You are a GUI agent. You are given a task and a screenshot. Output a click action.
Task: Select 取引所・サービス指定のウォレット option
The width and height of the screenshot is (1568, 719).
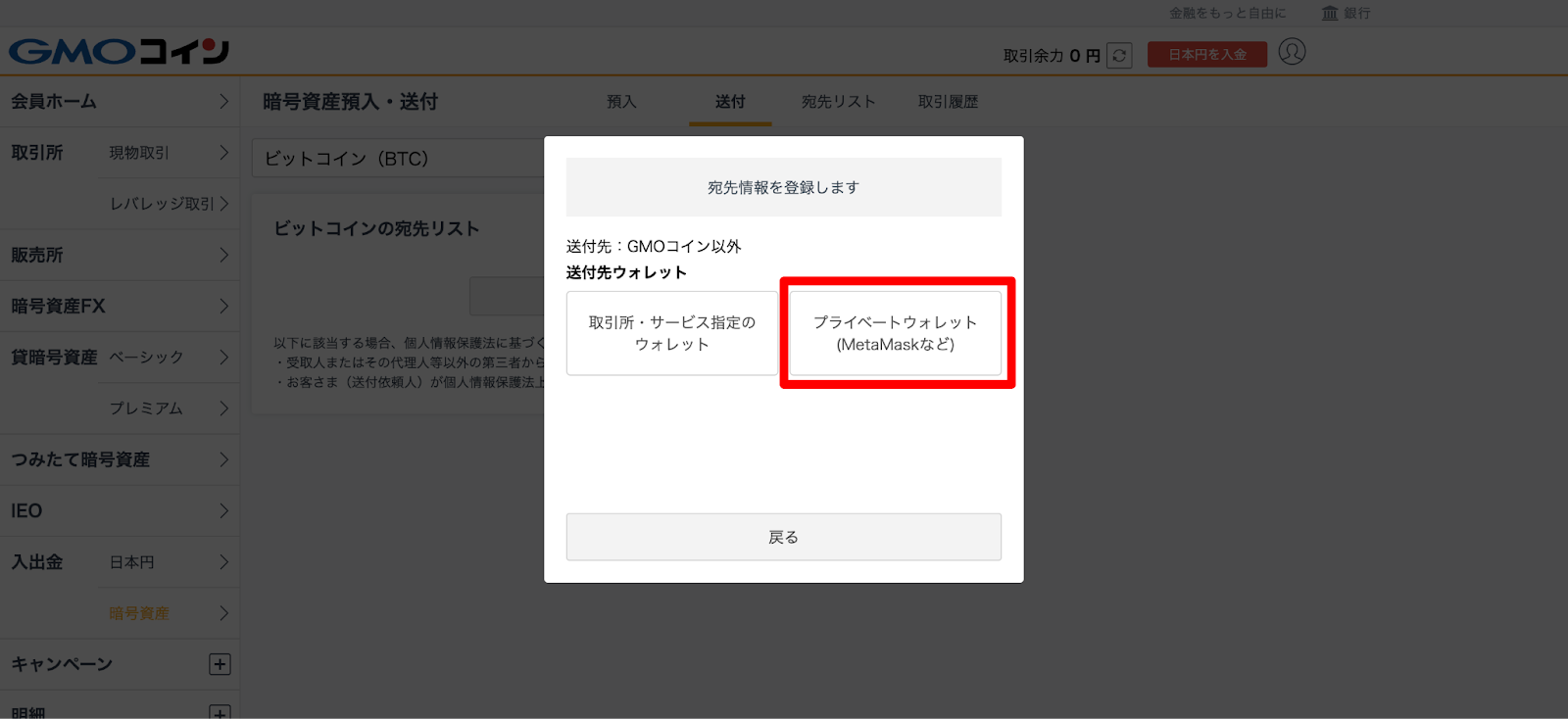[672, 333]
